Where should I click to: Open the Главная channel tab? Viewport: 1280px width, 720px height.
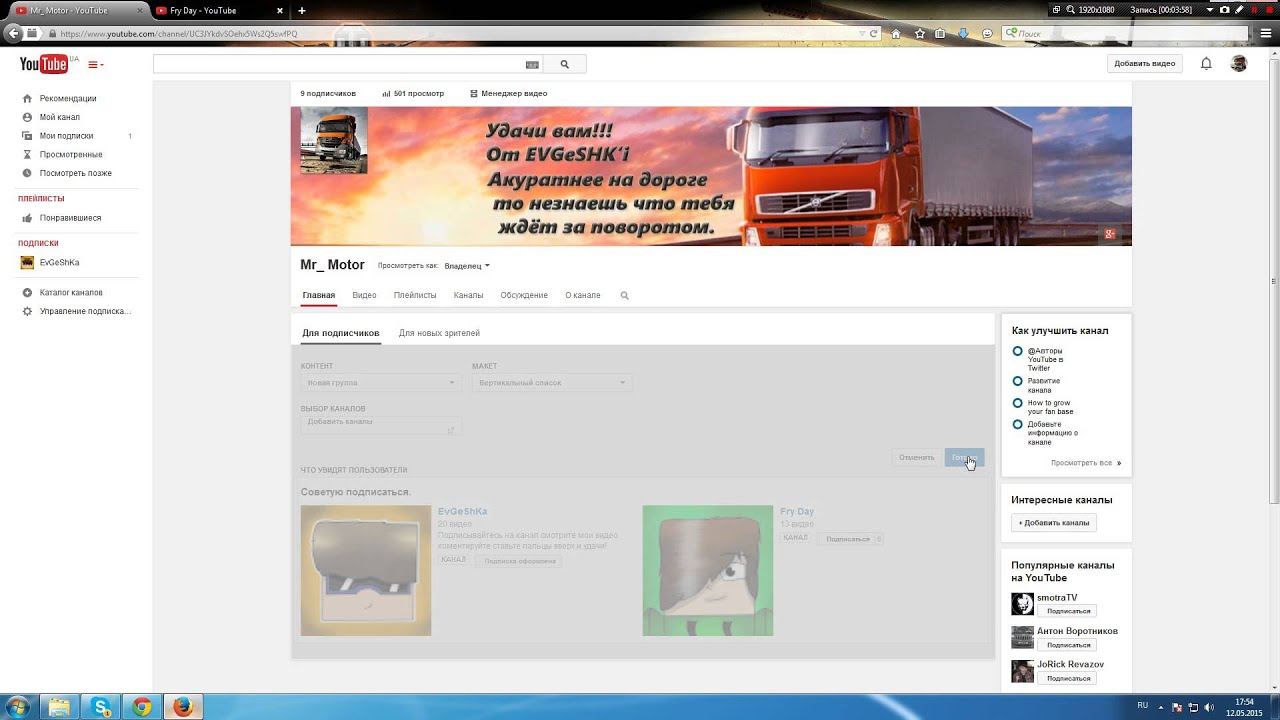(319, 295)
